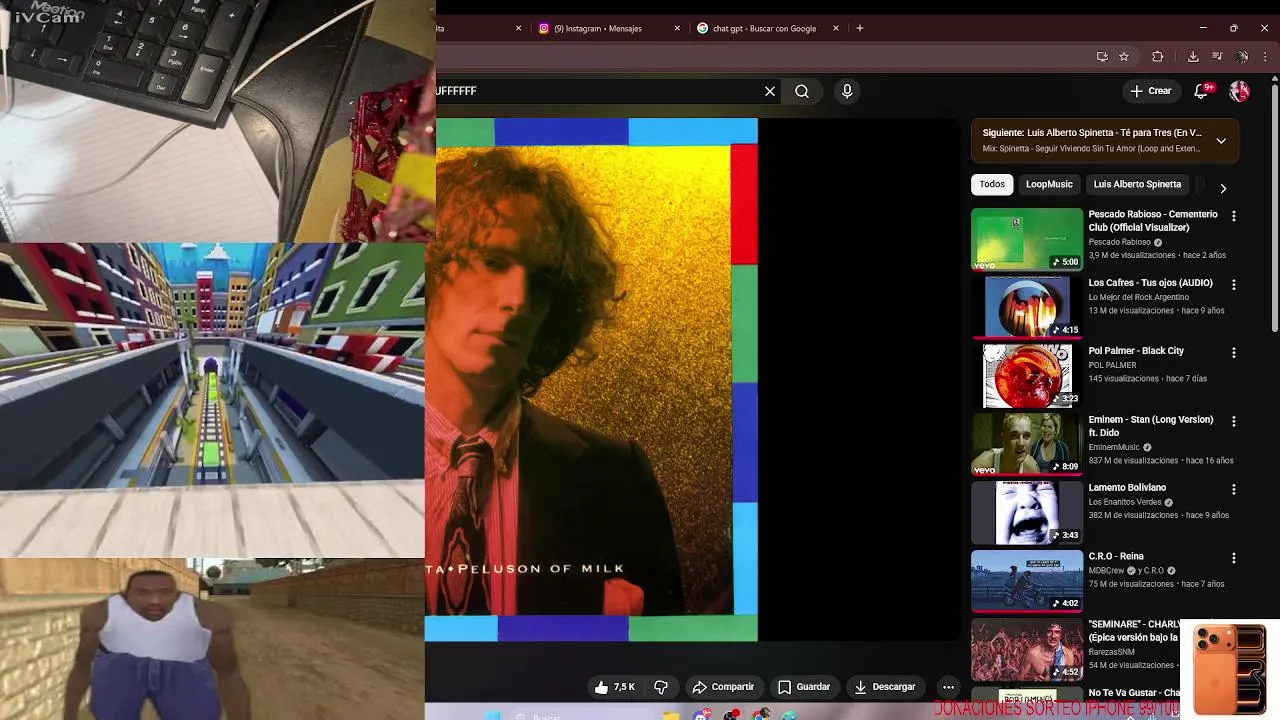
Task: Like the video showing 7,5 K
Action: pos(614,687)
